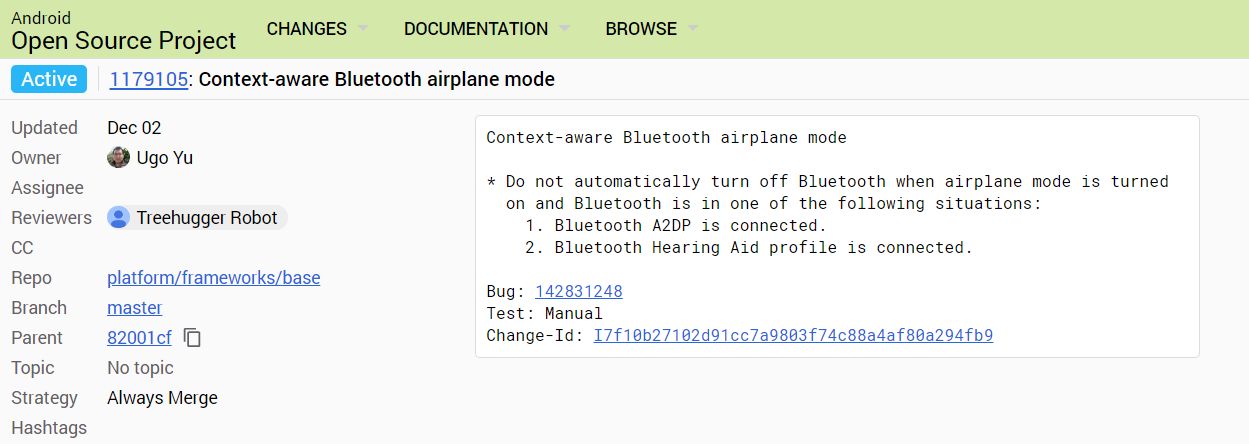
Task: Open the CHANGES dropdown arrow
Action: (362, 29)
